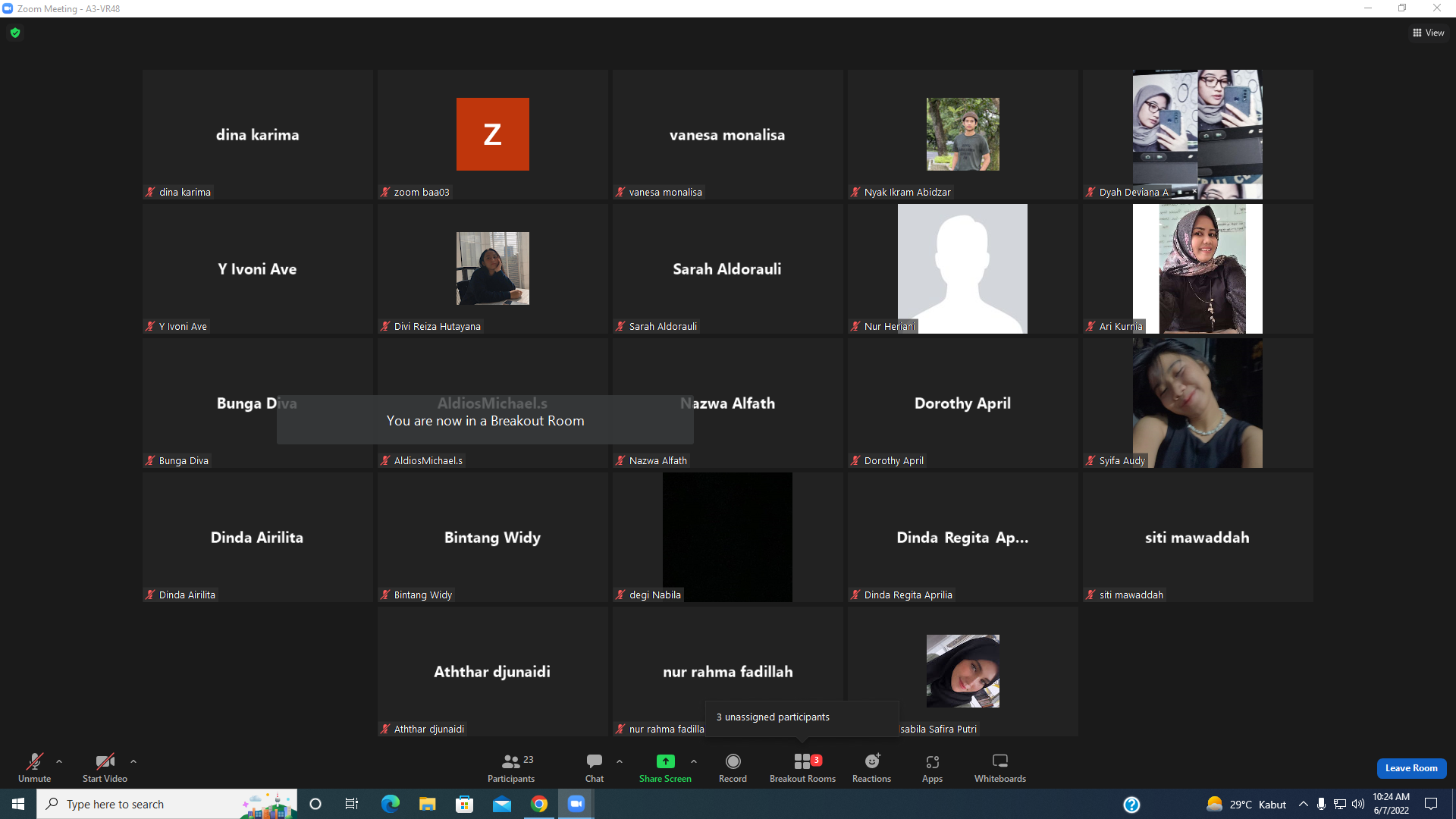Screen dimensions: 1456x819
Task: Open the volume tray icon
Action: (1357, 804)
